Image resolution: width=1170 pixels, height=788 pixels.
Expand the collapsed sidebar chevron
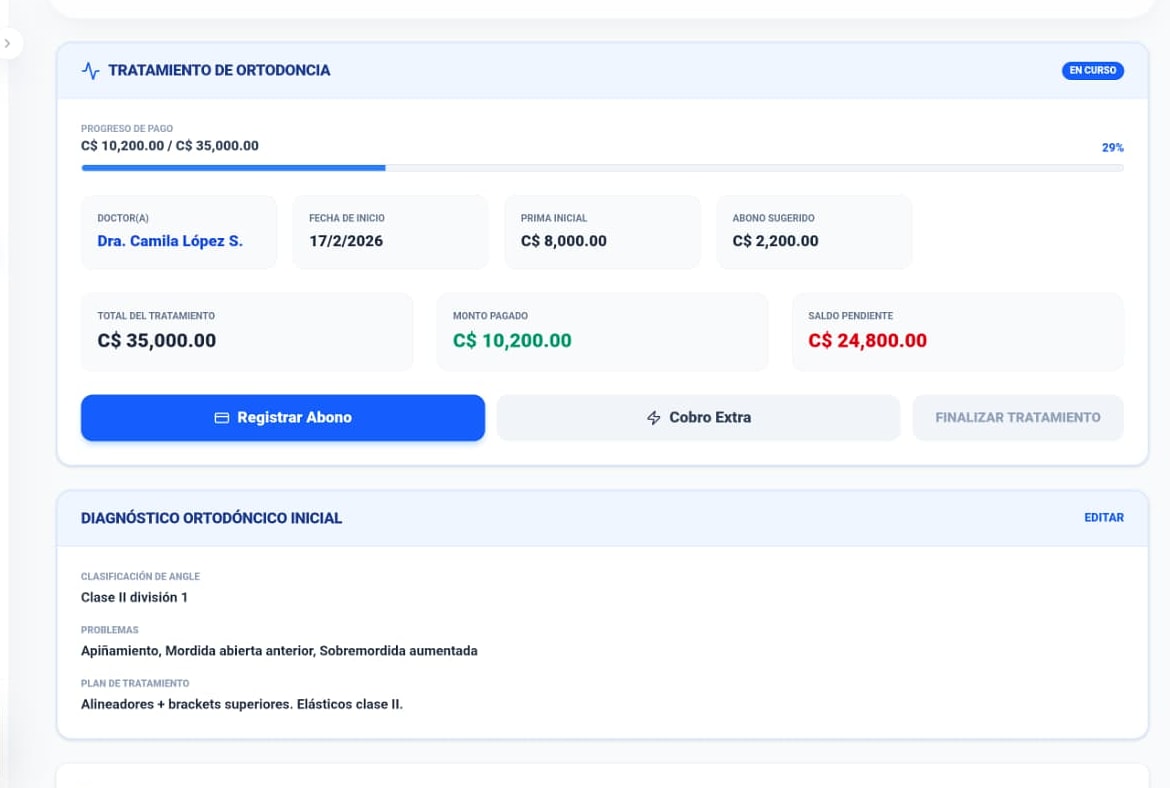pos(7,43)
